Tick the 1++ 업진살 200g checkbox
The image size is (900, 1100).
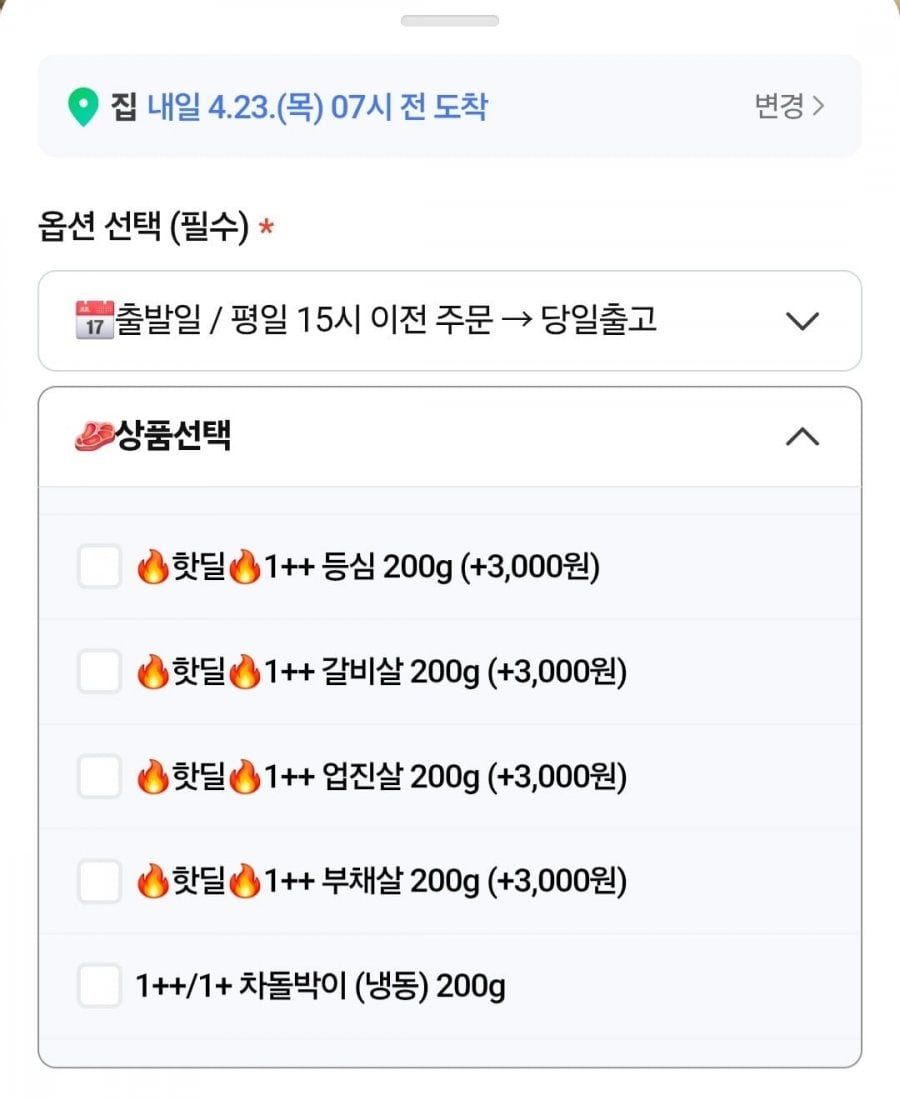click(x=99, y=777)
